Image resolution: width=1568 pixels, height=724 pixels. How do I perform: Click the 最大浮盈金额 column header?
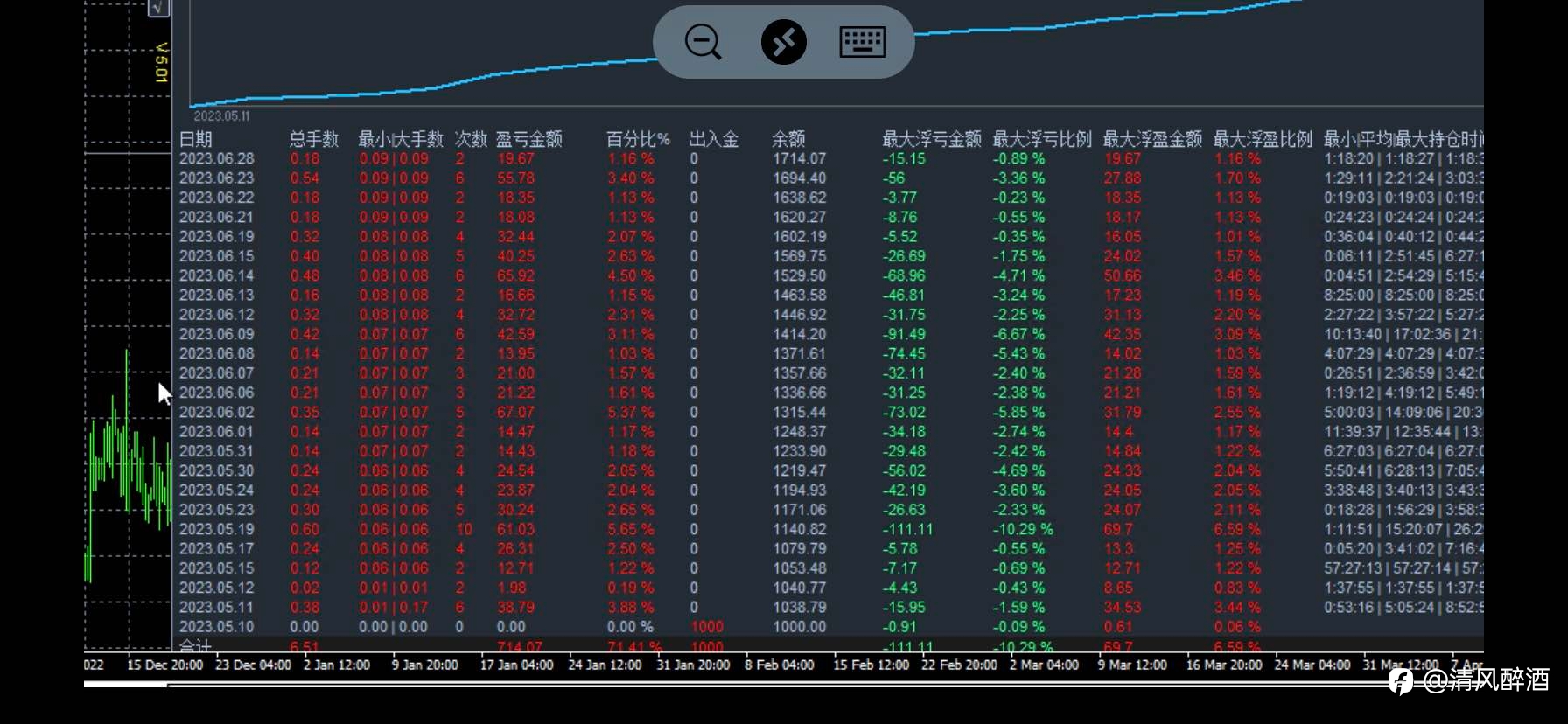tap(1152, 139)
